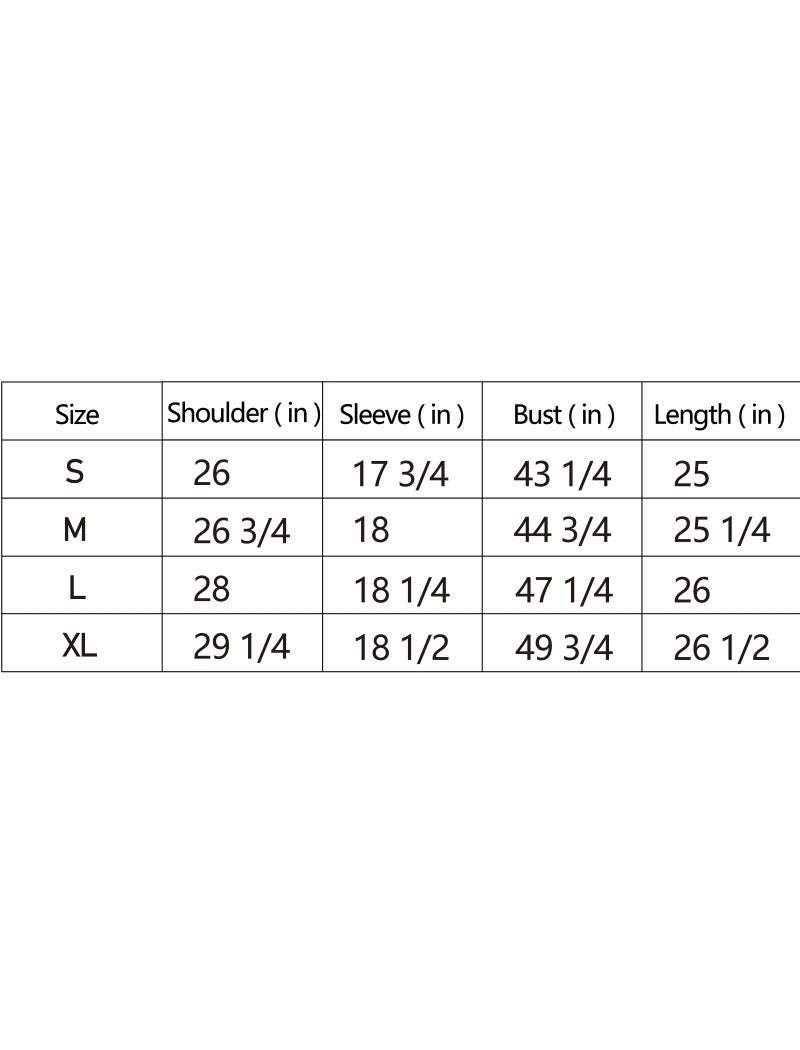
Task: Select the 26 3/4 shoulder measurement
Action: point(241,532)
